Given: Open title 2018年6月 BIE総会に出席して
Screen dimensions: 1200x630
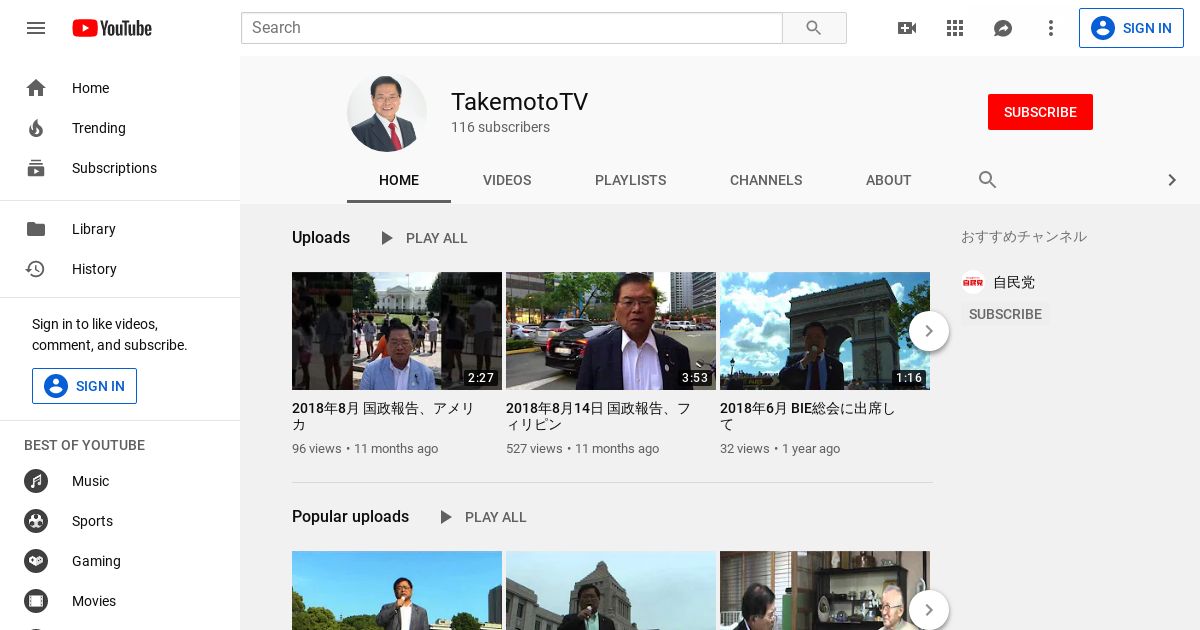Looking at the screenshot, I should point(808,416).
